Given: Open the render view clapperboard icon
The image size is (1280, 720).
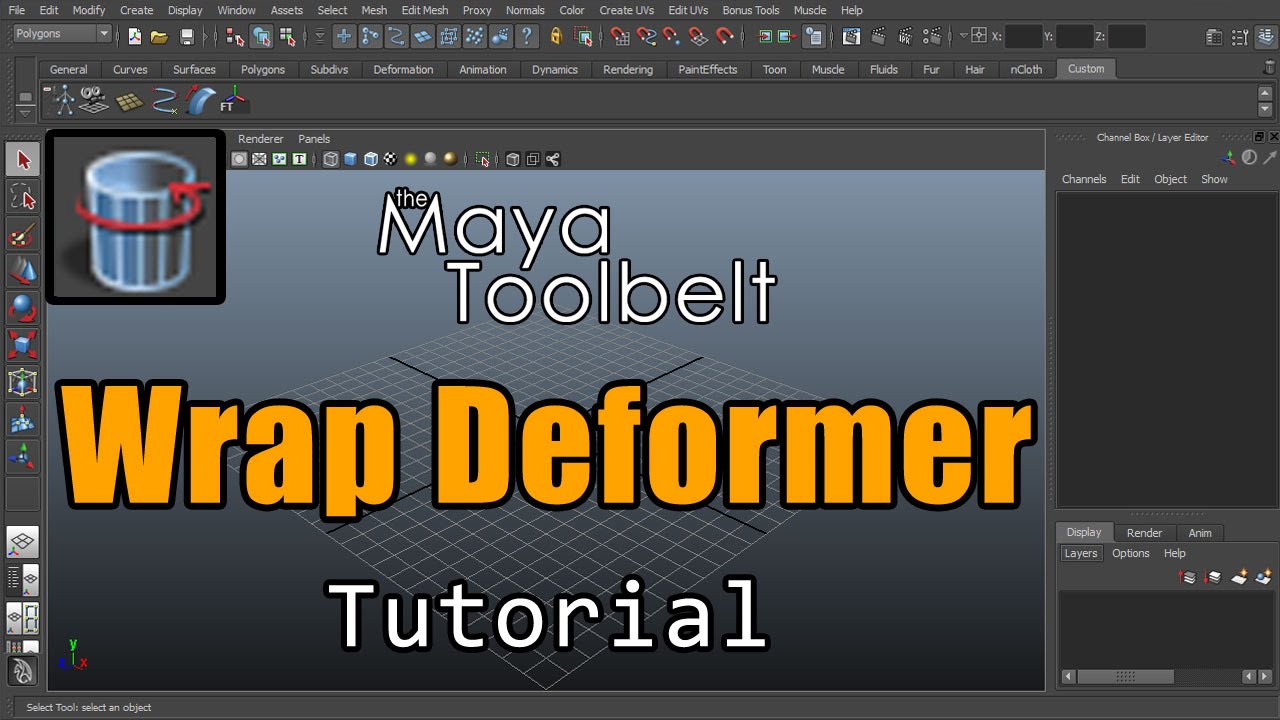Looking at the screenshot, I should pyautogui.click(x=851, y=37).
